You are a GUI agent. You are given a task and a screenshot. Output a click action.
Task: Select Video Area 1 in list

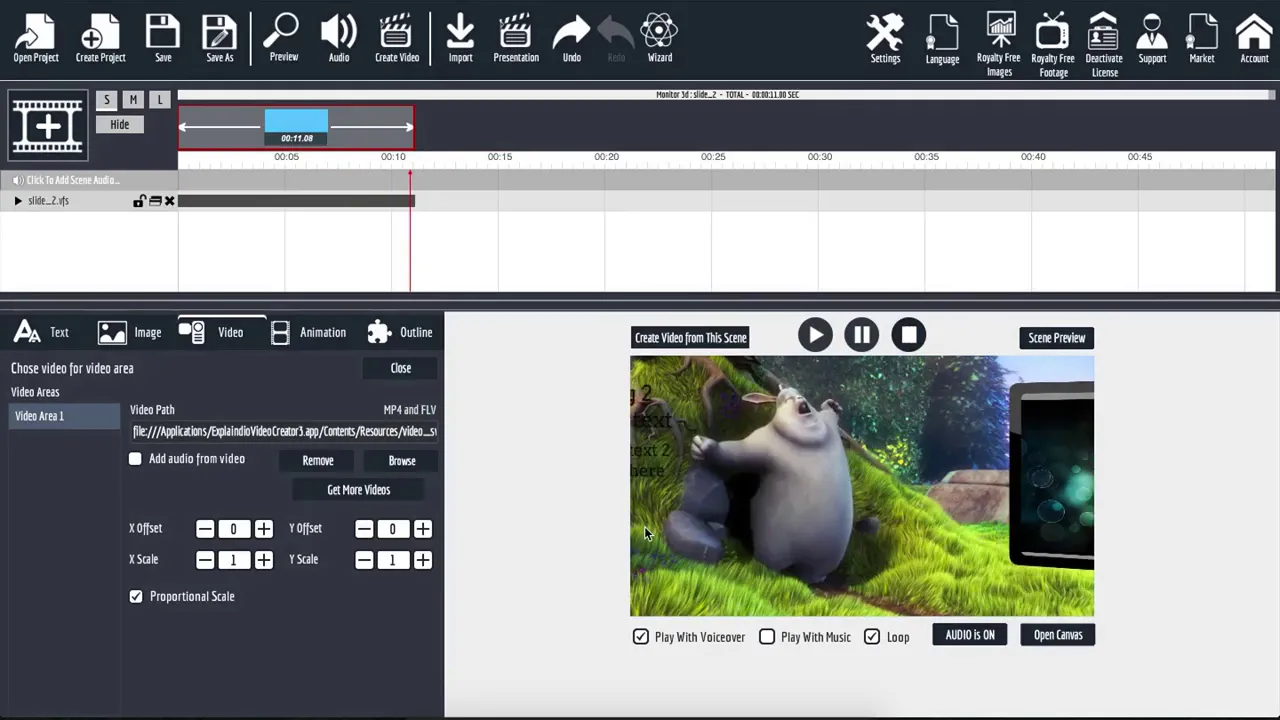pyautogui.click(x=62, y=416)
